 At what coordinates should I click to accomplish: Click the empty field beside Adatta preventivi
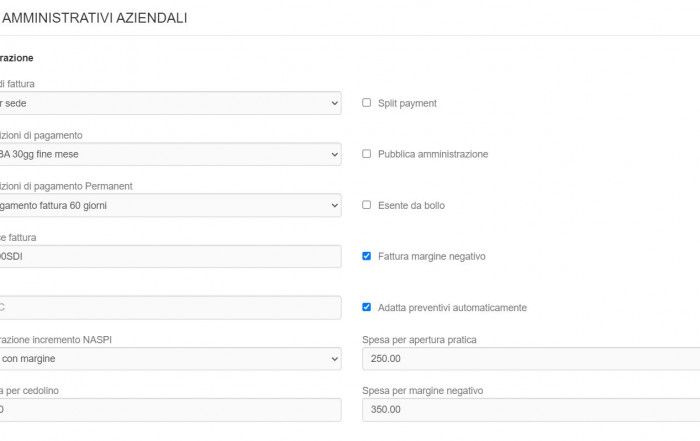click(x=170, y=307)
